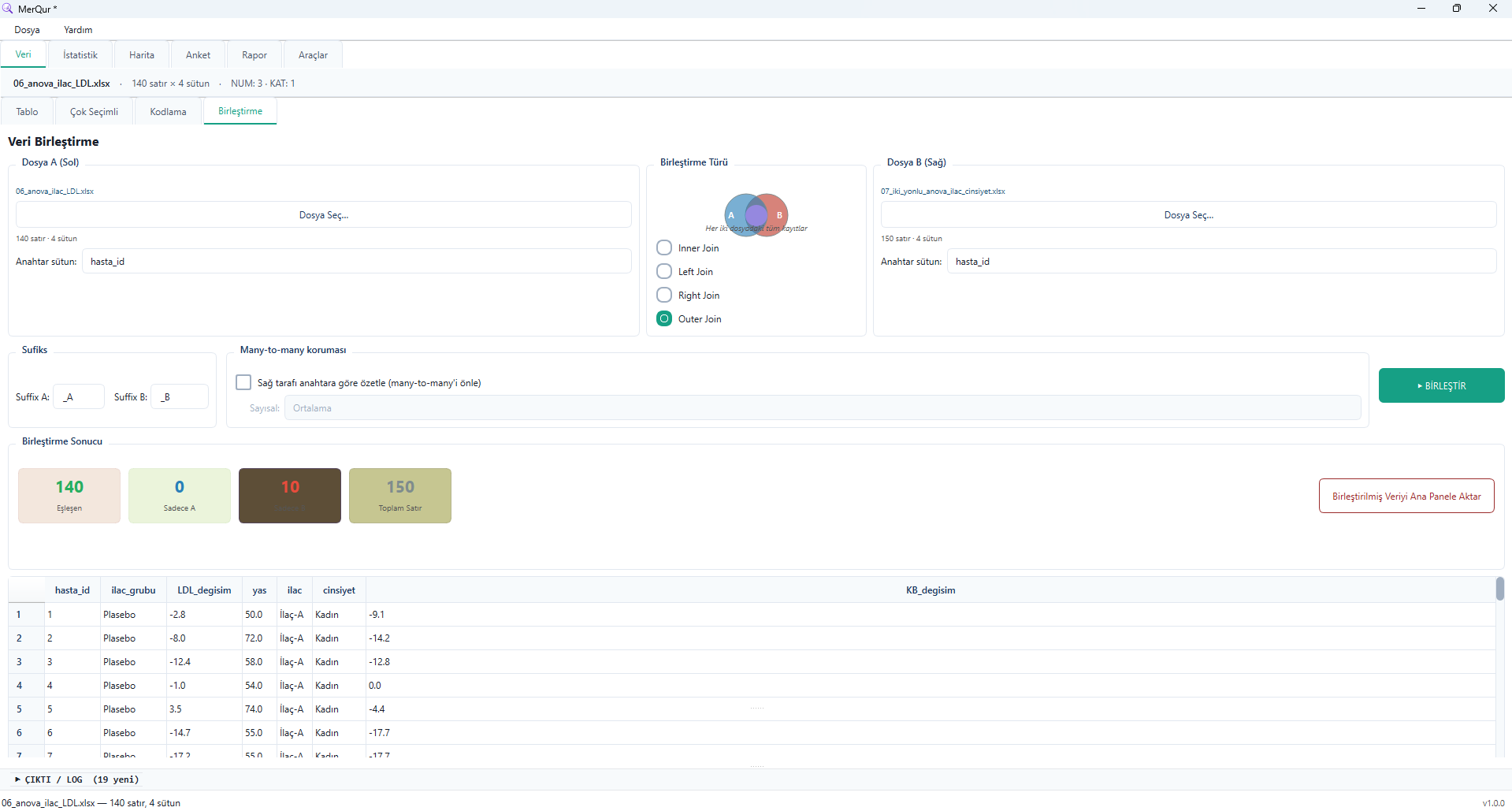Image resolution: width=1512 pixels, height=811 pixels.
Task: Click the ilac_grubu column header
Action: coord(133,590)
